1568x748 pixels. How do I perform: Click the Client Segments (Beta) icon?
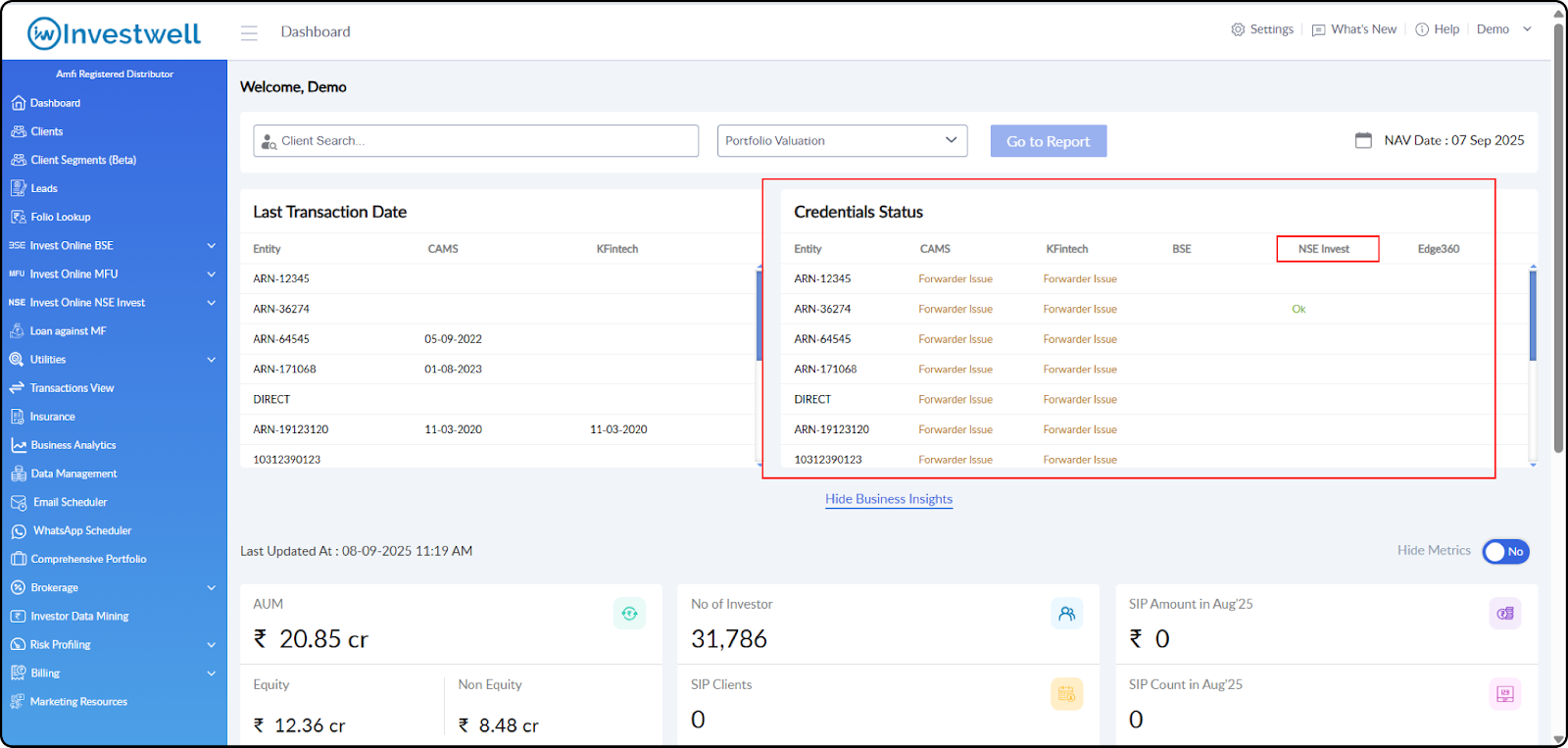pos(18,160)
